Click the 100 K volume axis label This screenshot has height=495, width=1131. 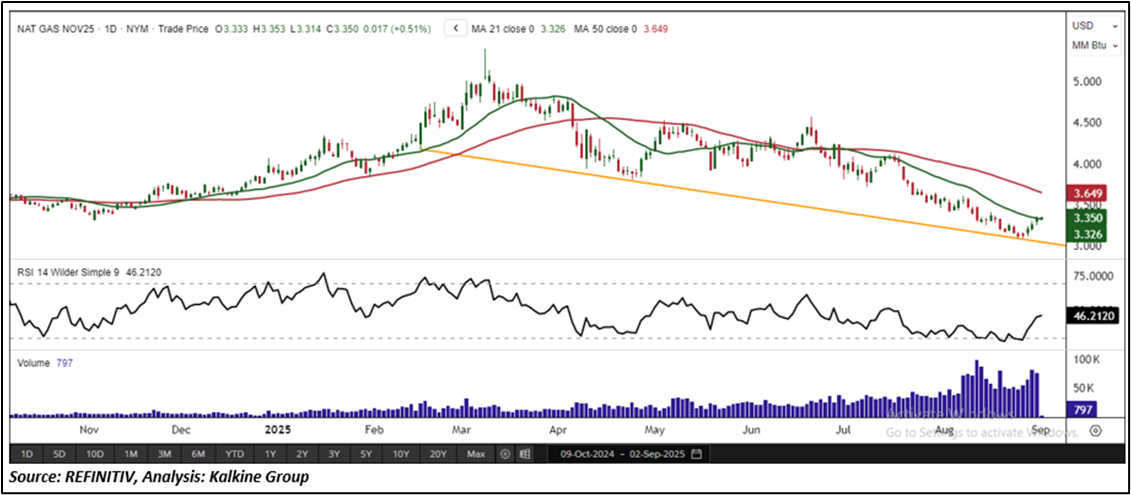(1086, 359)
